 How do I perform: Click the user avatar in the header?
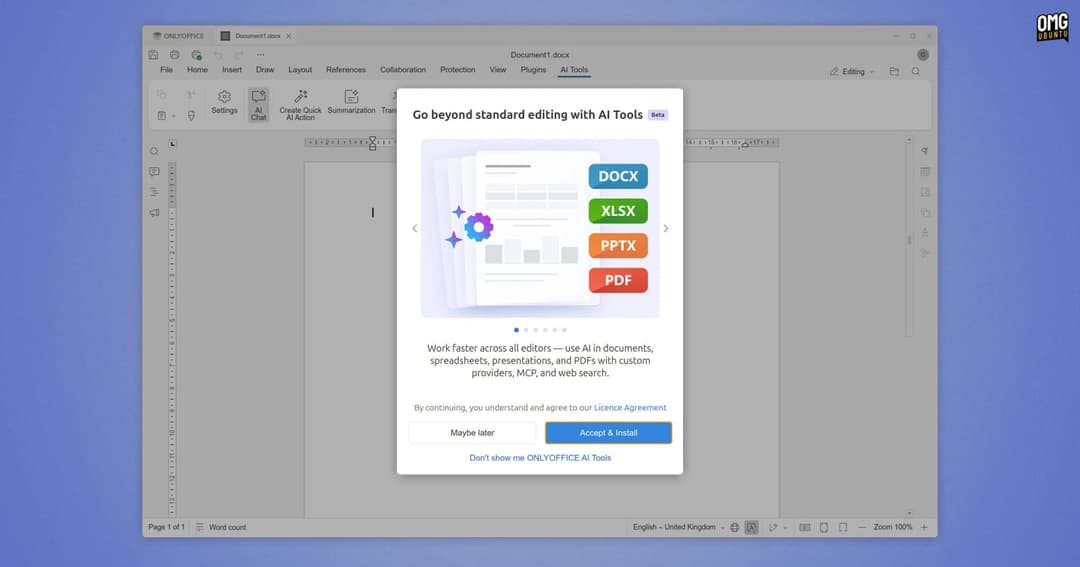click(923, 55)
